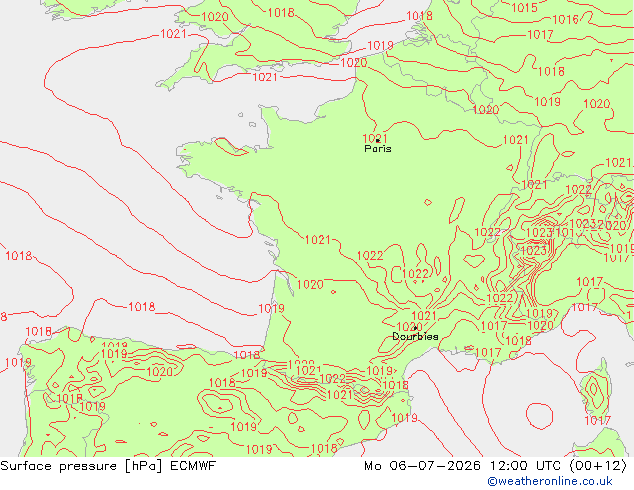Open the ©weatheronline.co.uk credit link
The image size is (634, 490).
pos(550,481)
